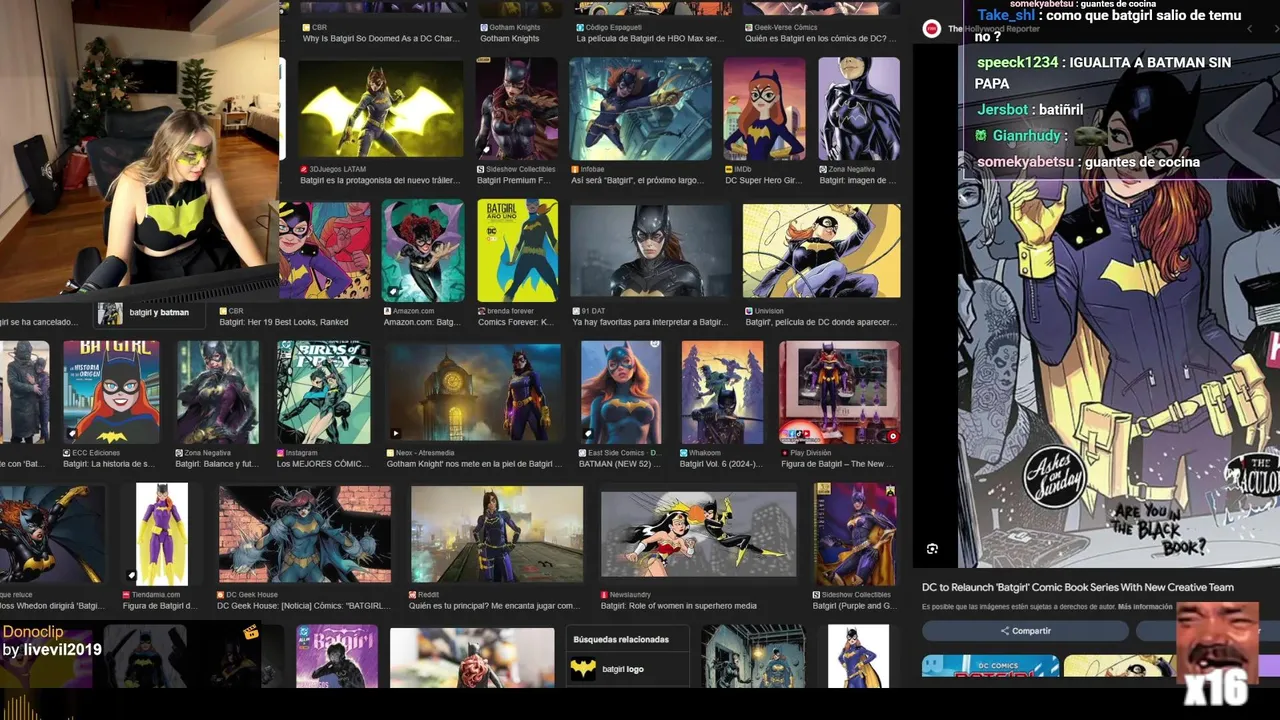Click the DC Geek House favicon
The width and height of the screenshot is (1280, 720).
pyautogui.click(x=221, y=595)
